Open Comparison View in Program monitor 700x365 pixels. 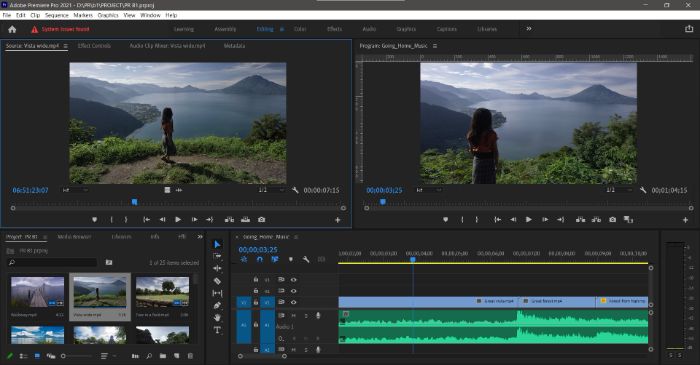point(629,220)
